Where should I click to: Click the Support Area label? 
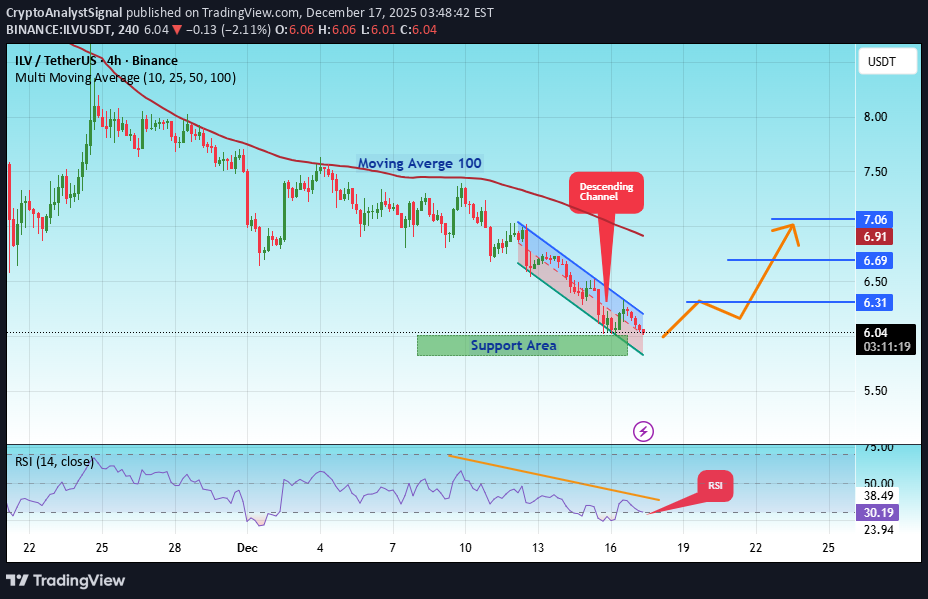(513, 345)
